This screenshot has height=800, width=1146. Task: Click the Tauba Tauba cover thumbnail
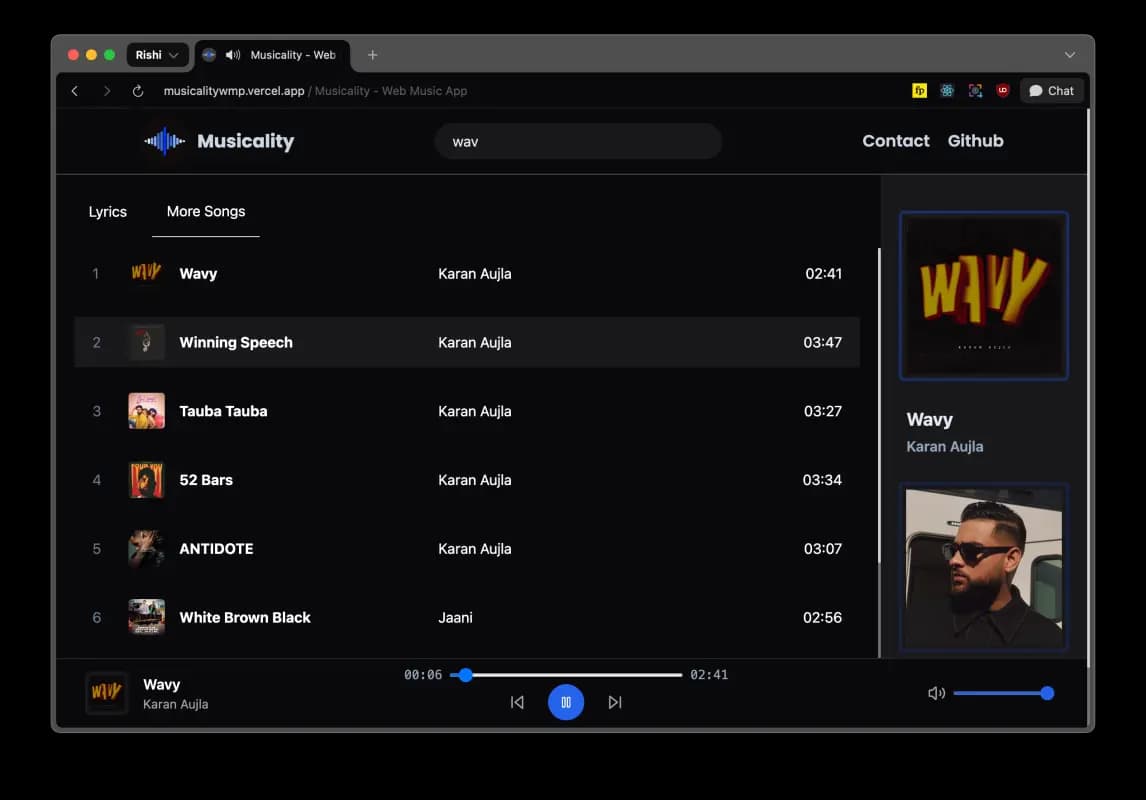(x=146, y=411)
